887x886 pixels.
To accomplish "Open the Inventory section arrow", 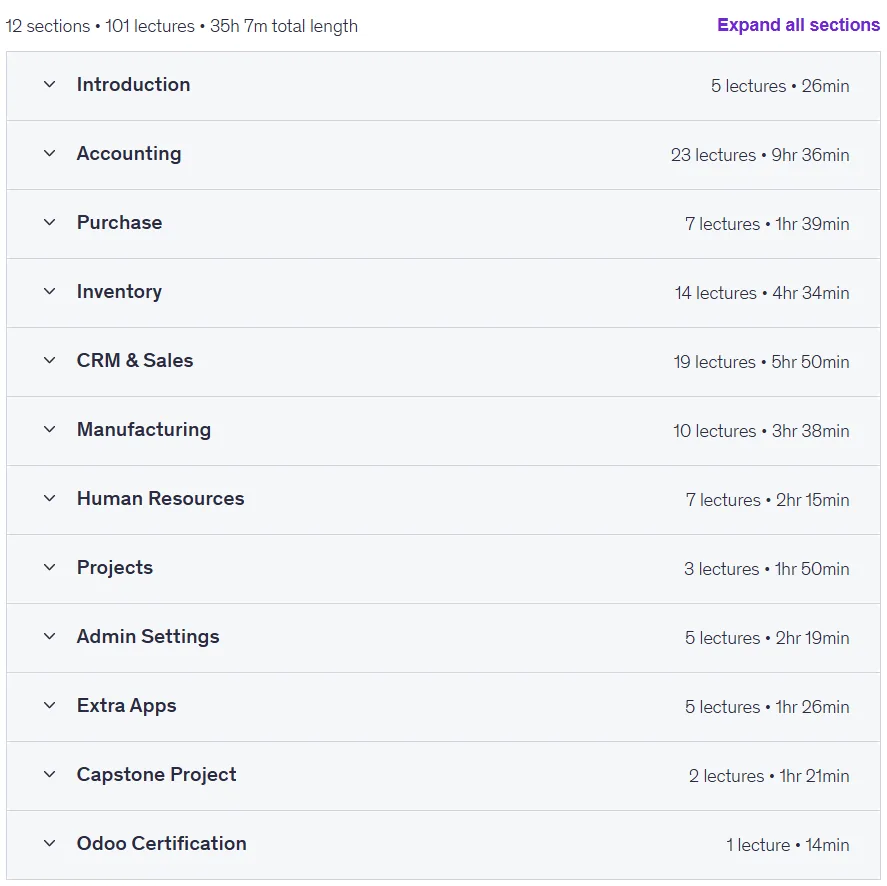I will (x=50, y=292).
